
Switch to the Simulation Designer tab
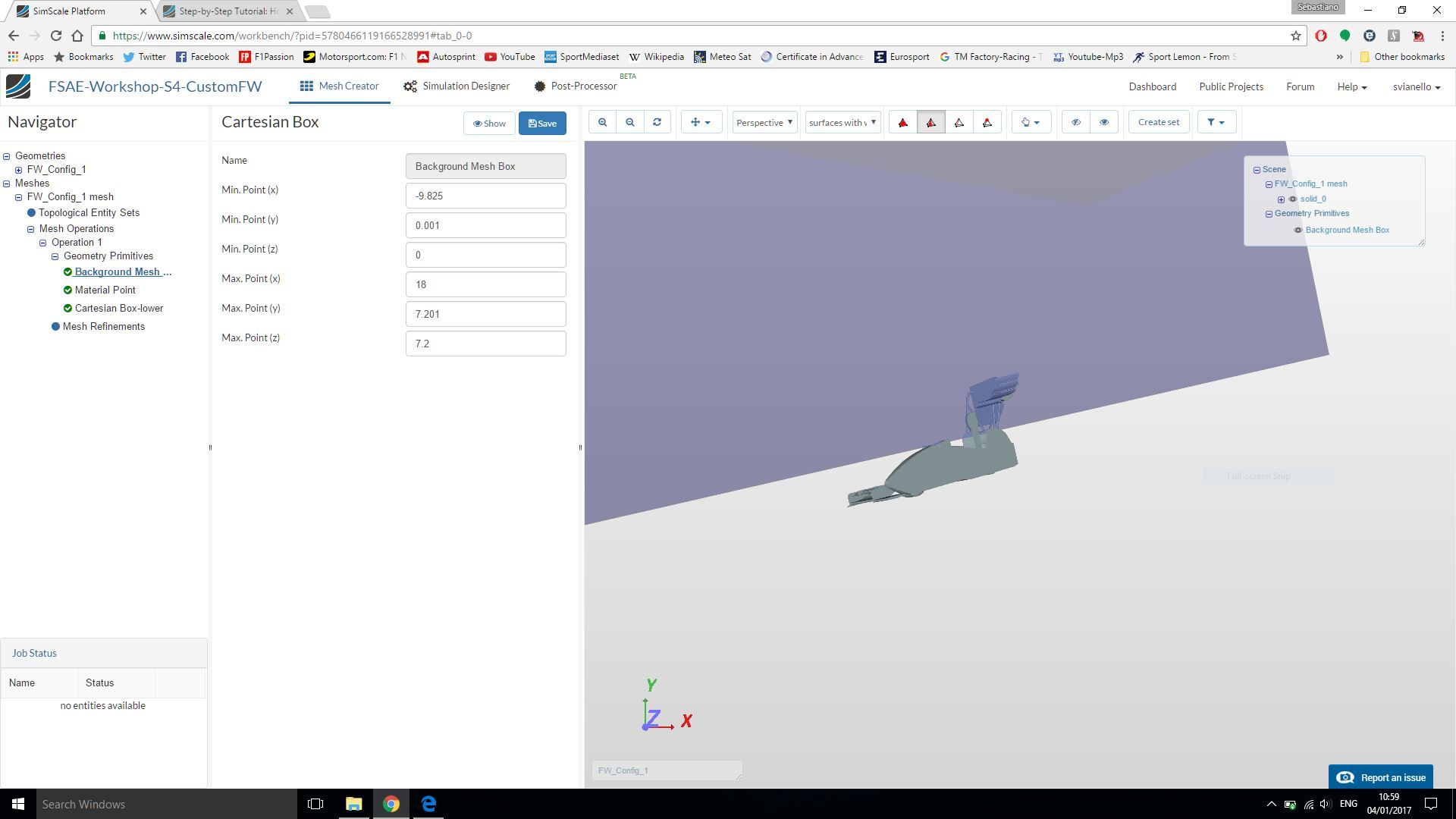[x=457, y=86]
